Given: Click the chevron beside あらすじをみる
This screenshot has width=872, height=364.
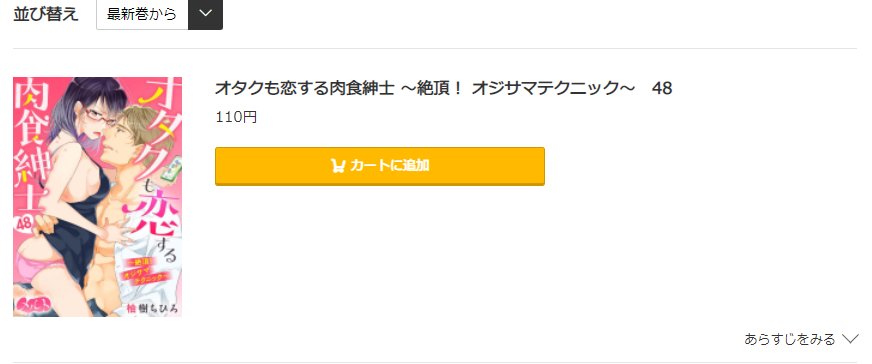Looking at the screenshot, I should (x=850, y=338).
